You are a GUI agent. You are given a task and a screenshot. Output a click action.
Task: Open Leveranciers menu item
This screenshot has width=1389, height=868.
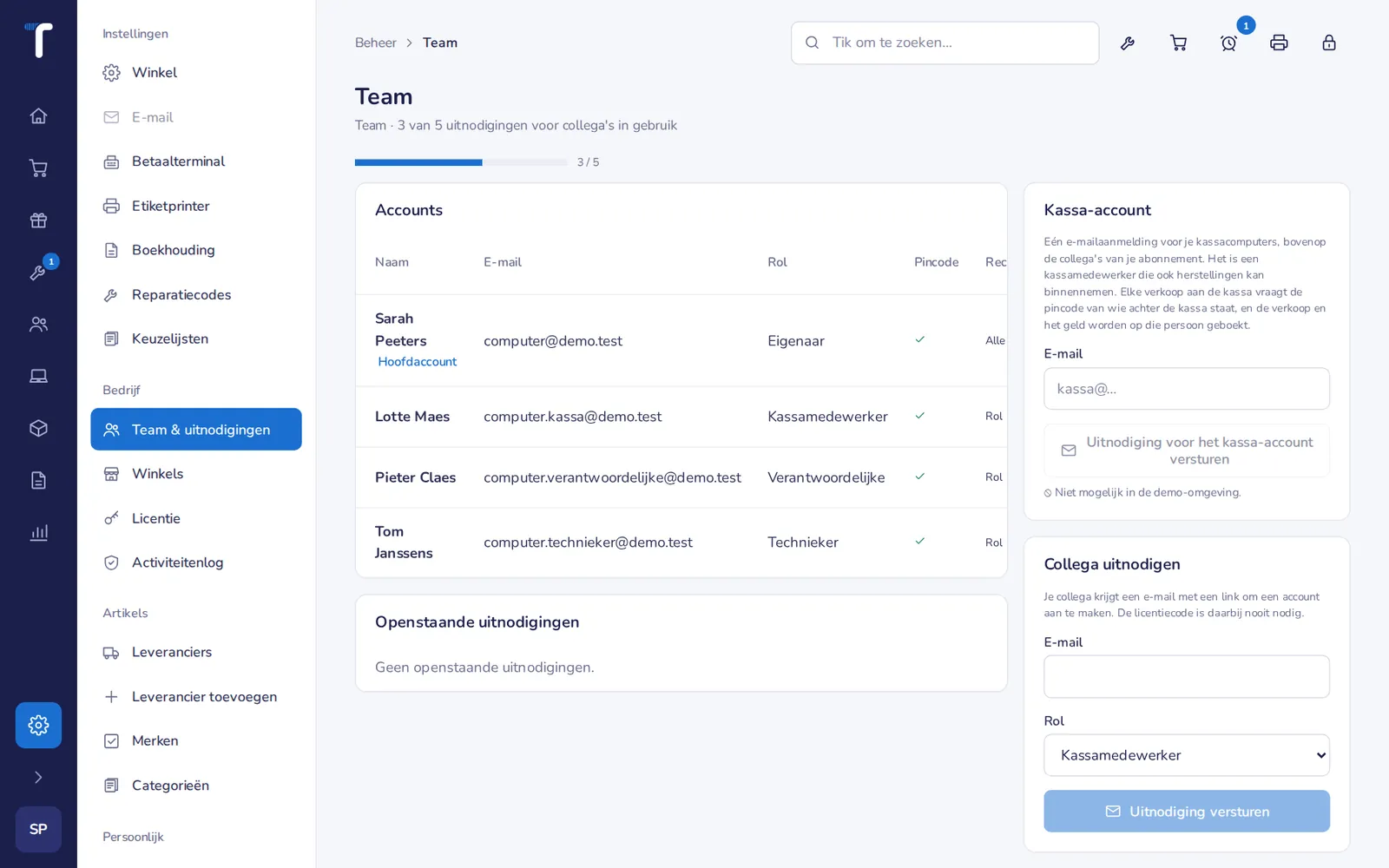pos(196,653)
